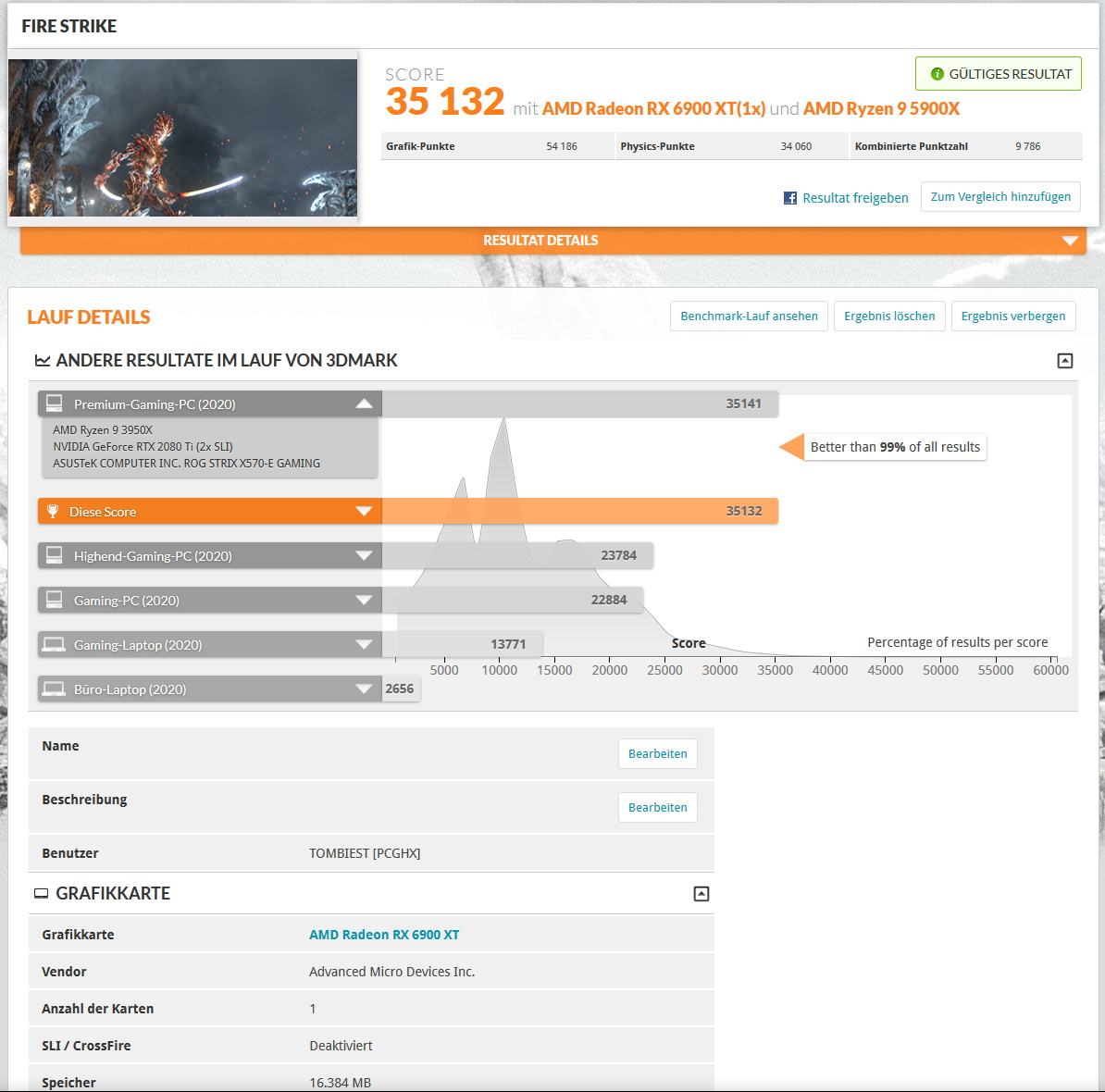Collapse the Andere Resultate section box icon

click(x=1065, y=361)
